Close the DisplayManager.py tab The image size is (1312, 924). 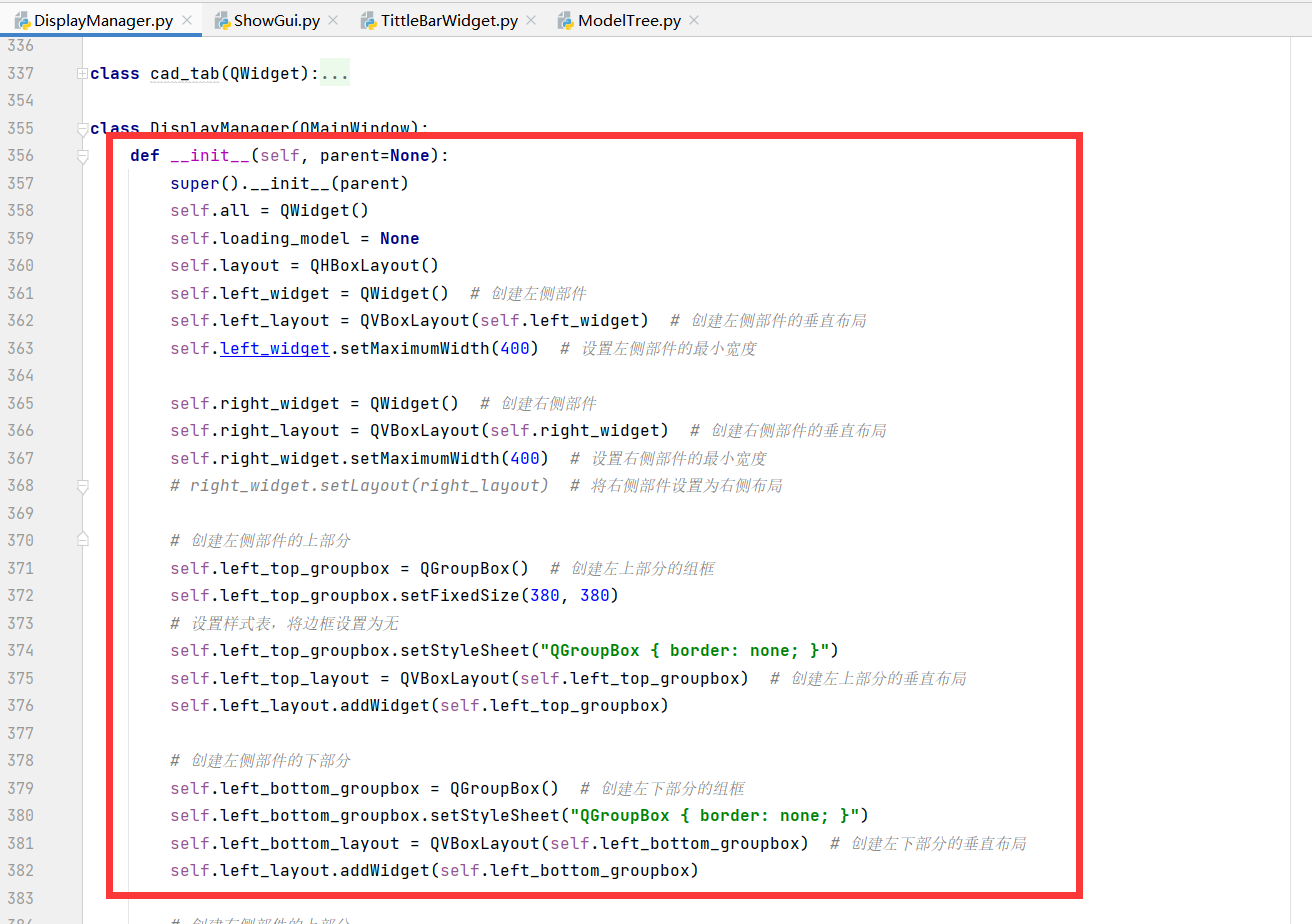(x=186, y=21)
